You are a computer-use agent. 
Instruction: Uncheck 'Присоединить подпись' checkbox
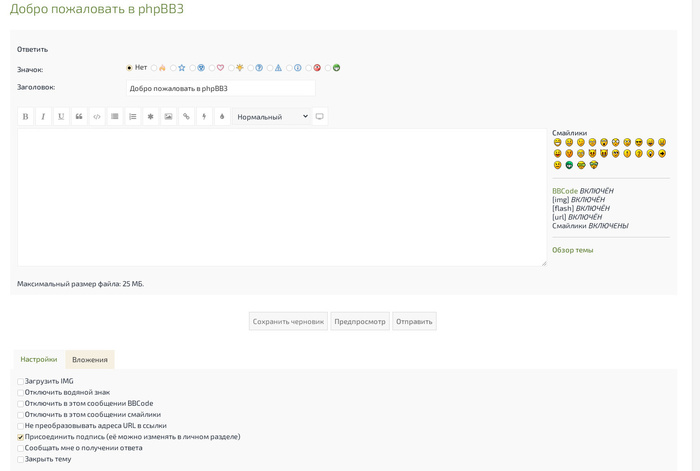[x=20, y=437]
